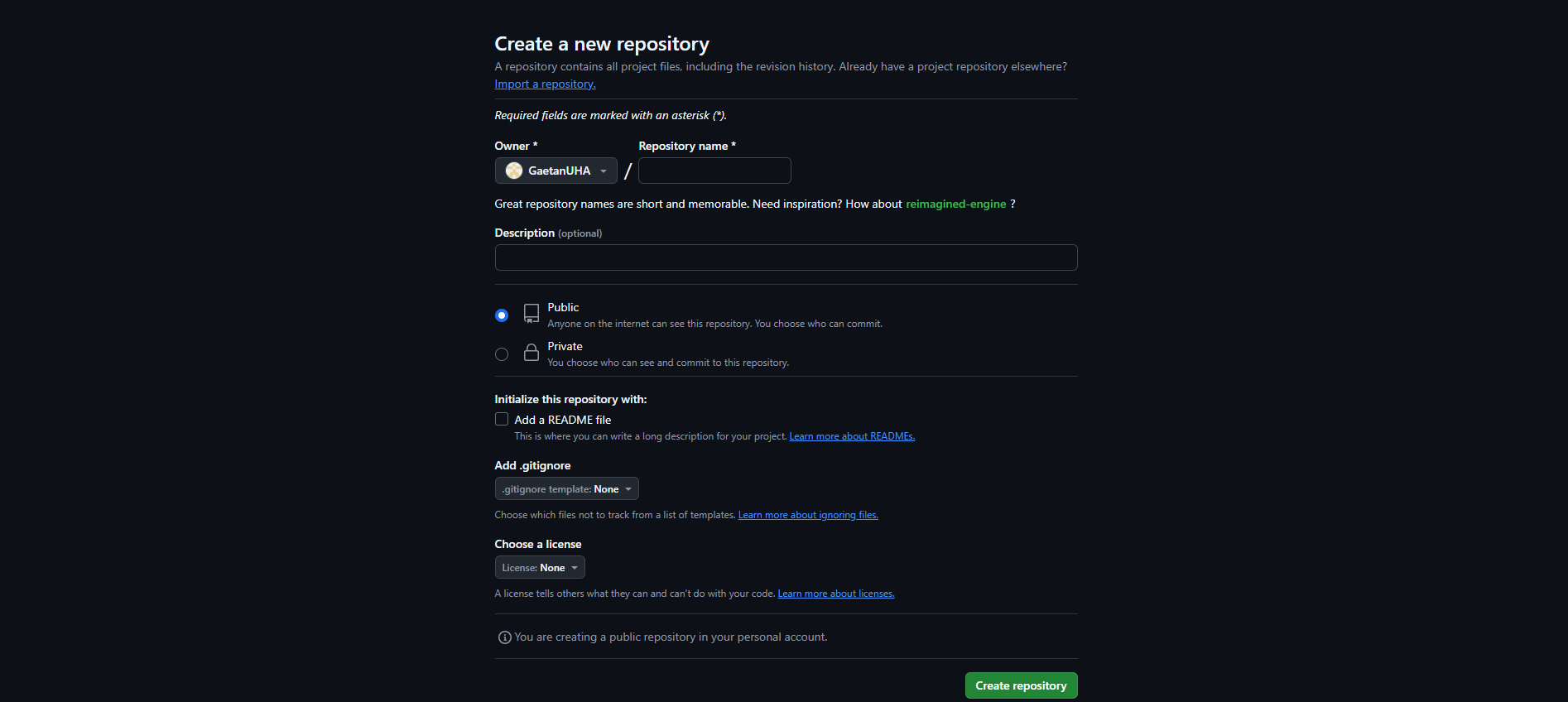This screenshot has width=1568, height=702.
Task: Click the info icon beside public repository notice
Action: (504, 637)
